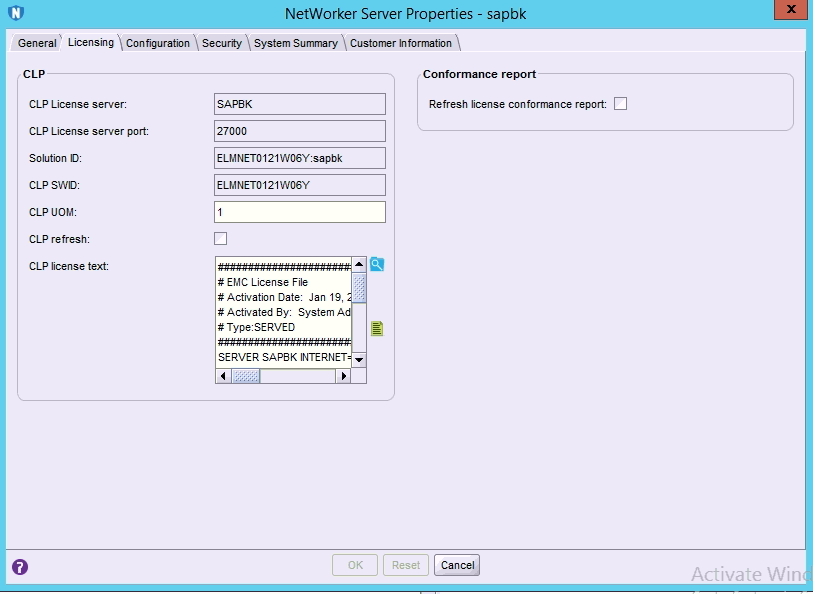Click the green document icon beside license text
The height and width of the screenshot is (594, 813).
377,329
